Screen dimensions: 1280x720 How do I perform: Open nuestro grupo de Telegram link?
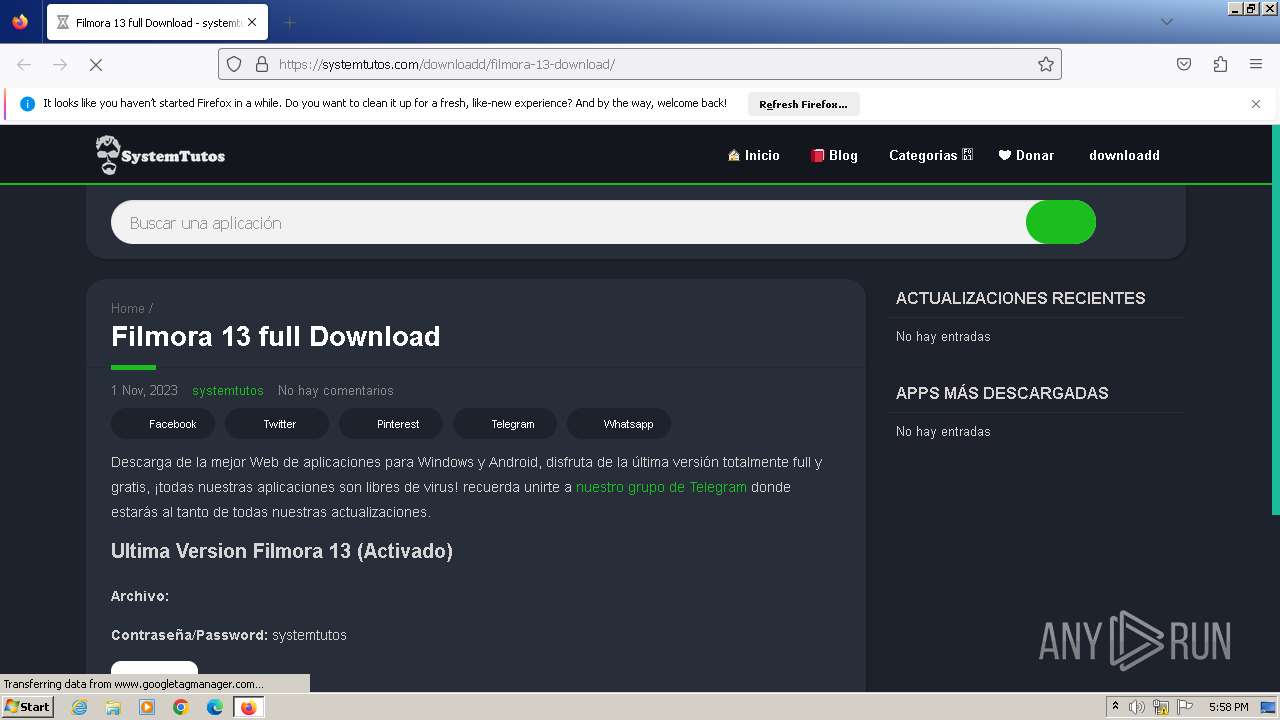[661, 487]
